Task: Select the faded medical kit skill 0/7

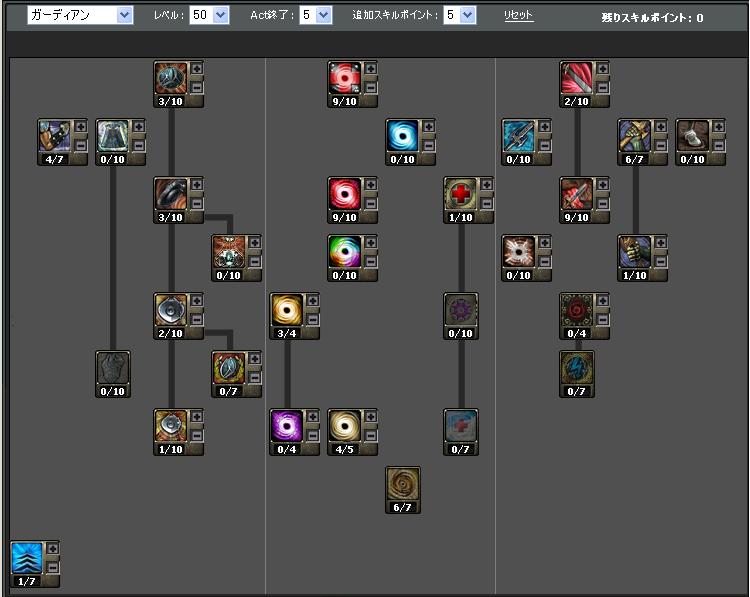Action: pos(461,426)
